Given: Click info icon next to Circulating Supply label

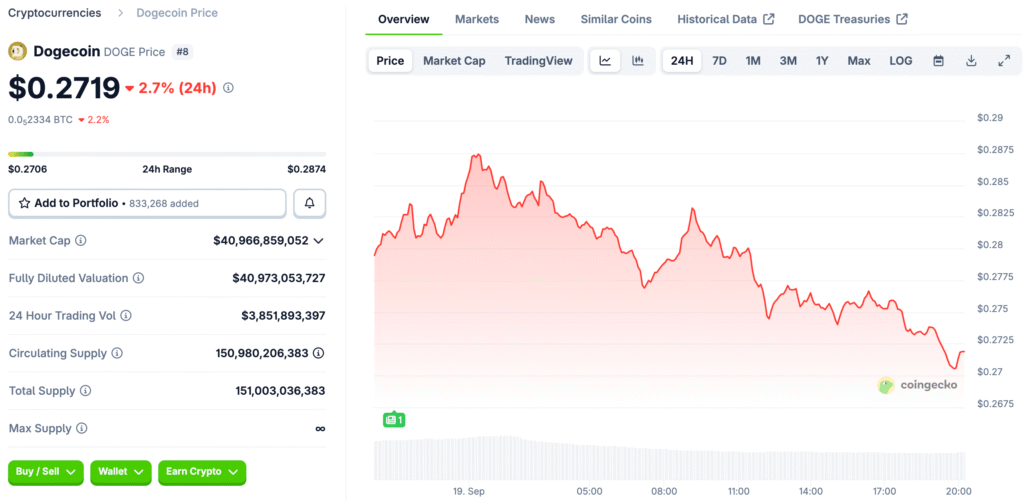Looking at the screenshot, I should (x=117, y=353).
